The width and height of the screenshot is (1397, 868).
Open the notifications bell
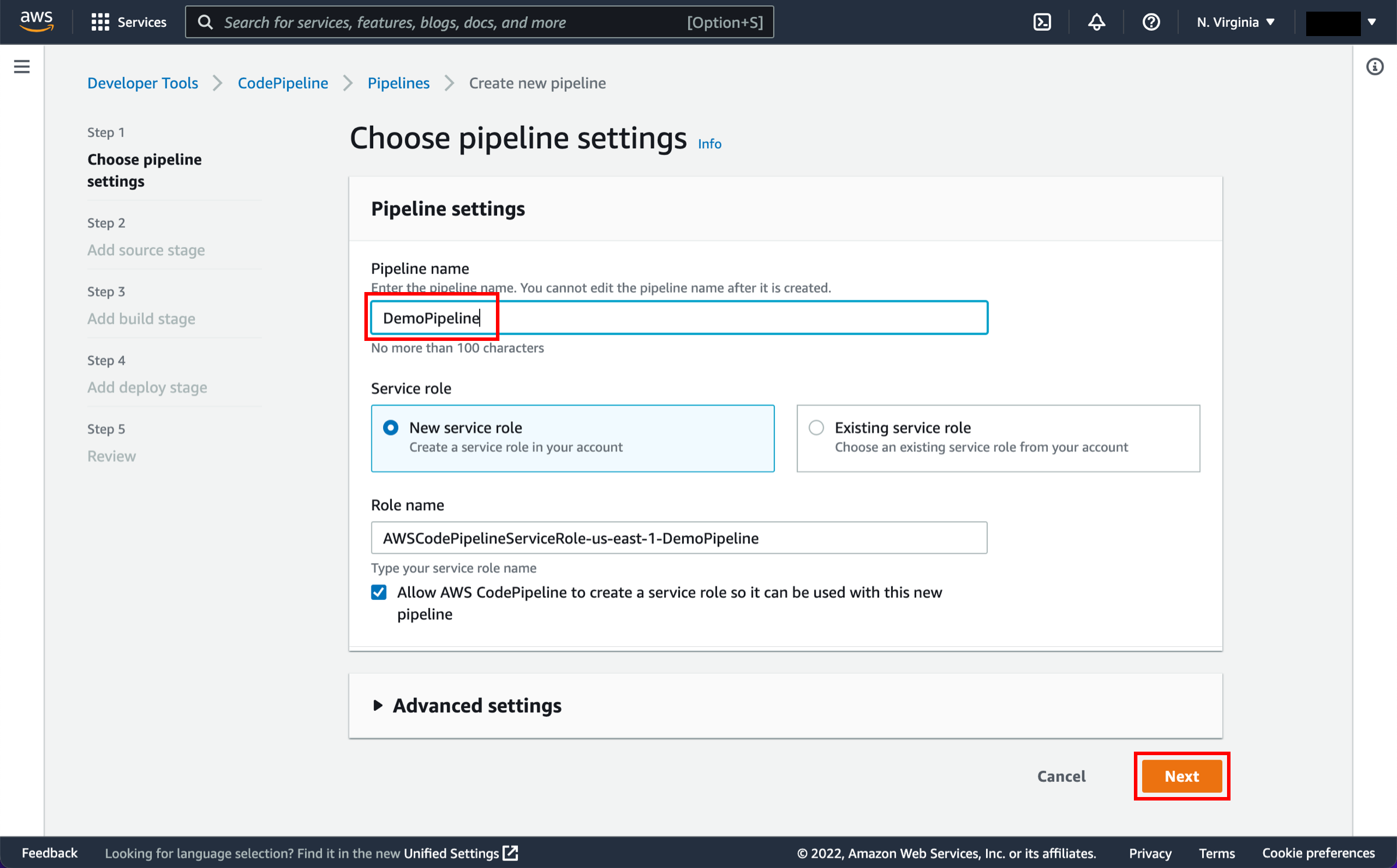(x=1097, y=22)
